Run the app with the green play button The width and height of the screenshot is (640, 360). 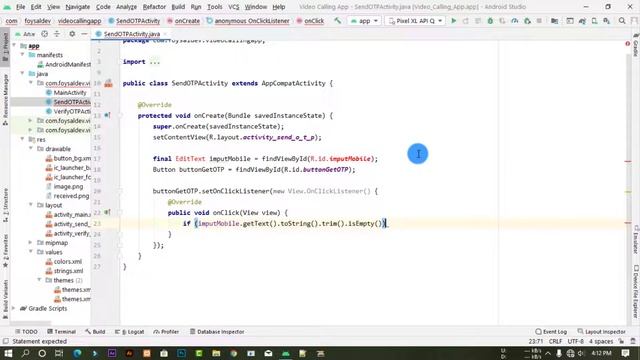(x=453, y=21)
